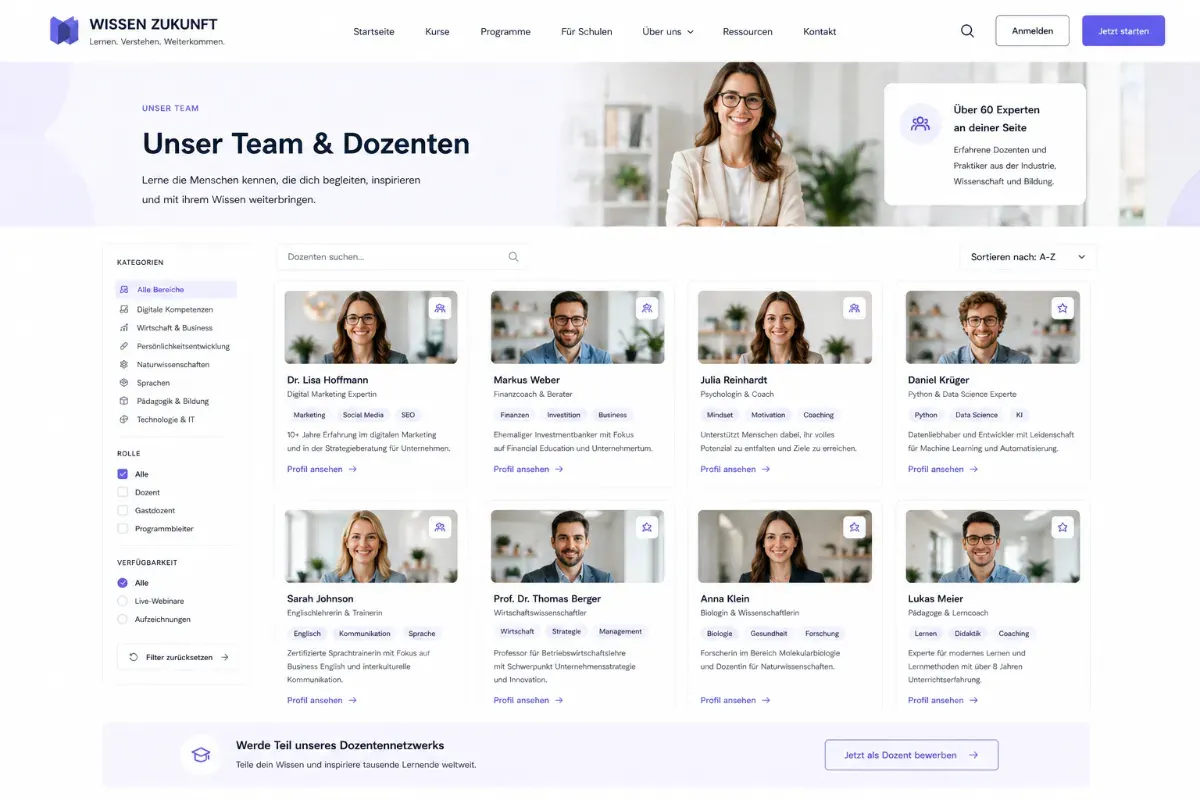1200x800 pixels.
Task: Click Jetzt als Dozent bewerben button
Action: tap(911, 755)
